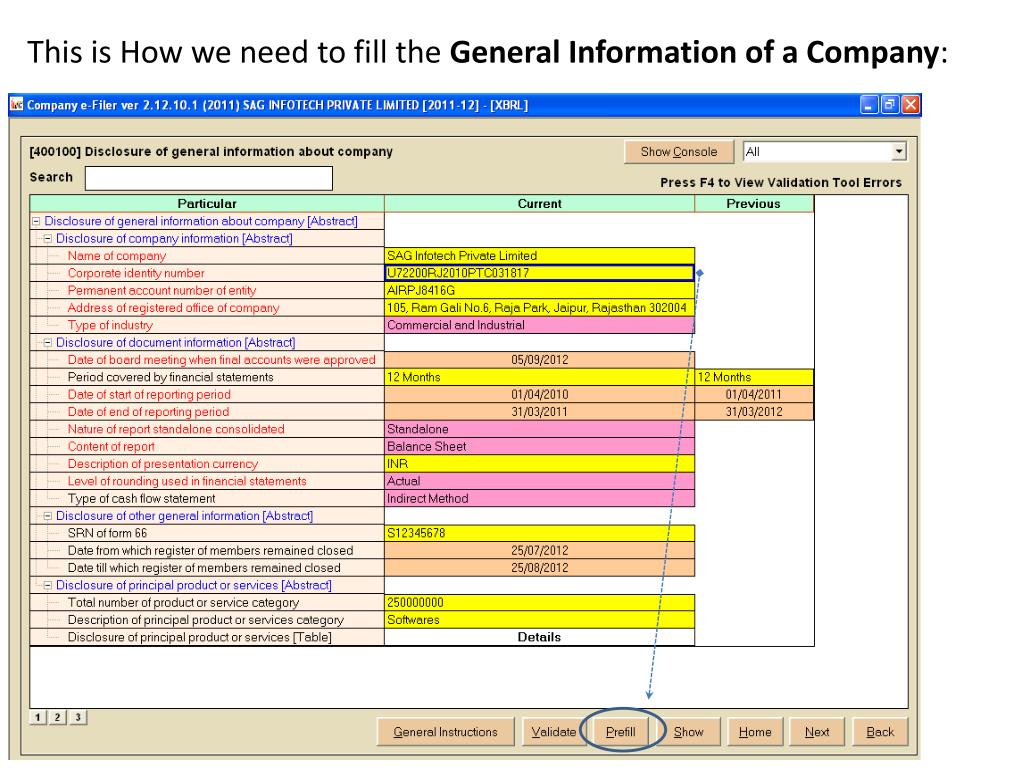This screenshot has width=1024, height=768.
Task: Click the Validate button
Action: 553,732
